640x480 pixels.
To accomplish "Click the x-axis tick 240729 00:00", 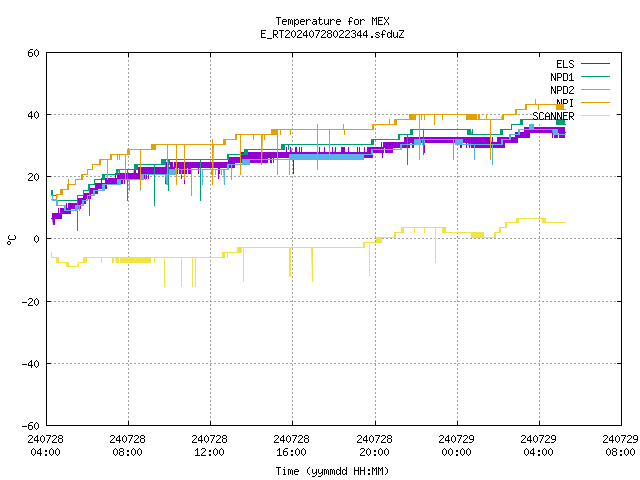I will [x=456, y=446].
